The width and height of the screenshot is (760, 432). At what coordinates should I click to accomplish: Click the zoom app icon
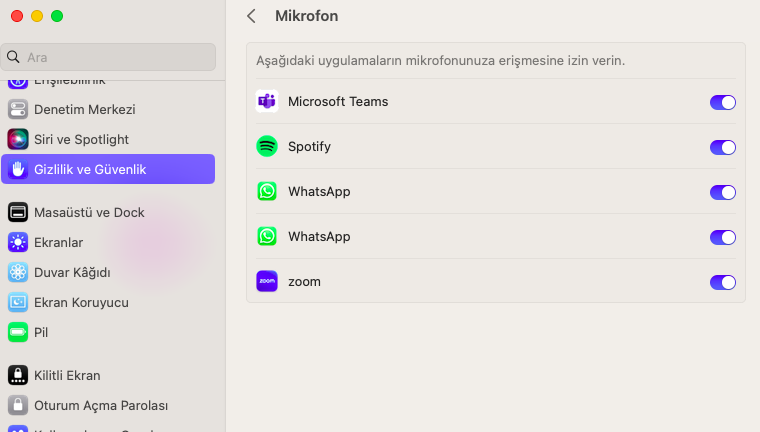267,282
